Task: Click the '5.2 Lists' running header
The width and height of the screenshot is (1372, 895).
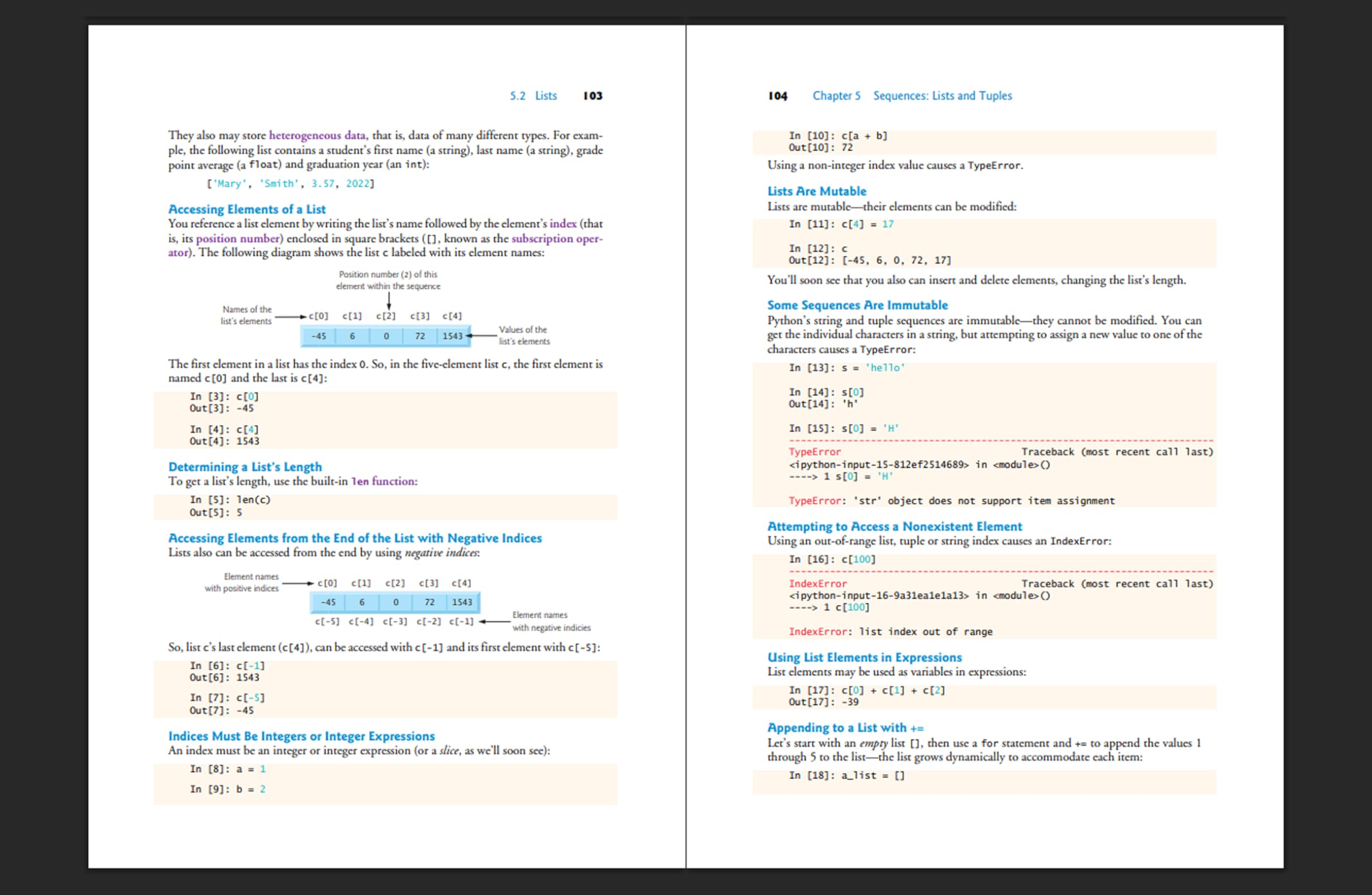Action: tap(533, 96)
